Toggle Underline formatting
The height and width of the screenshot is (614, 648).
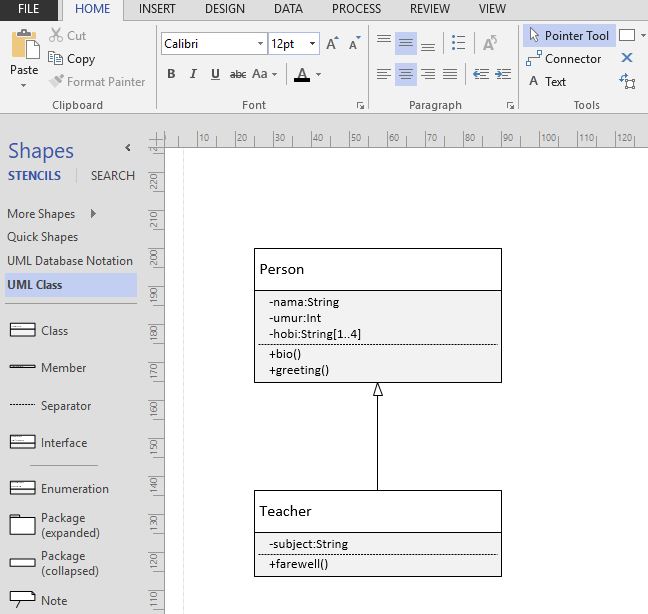[215, 74]
